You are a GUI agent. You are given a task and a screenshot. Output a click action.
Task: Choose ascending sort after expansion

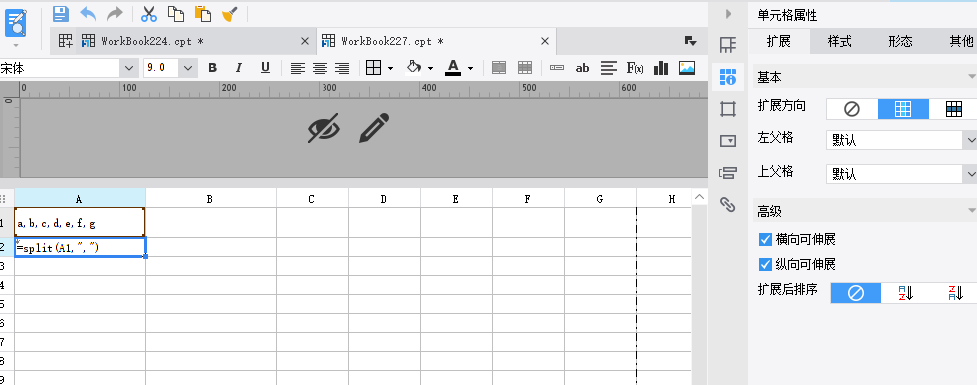click(x=905, y=293)
